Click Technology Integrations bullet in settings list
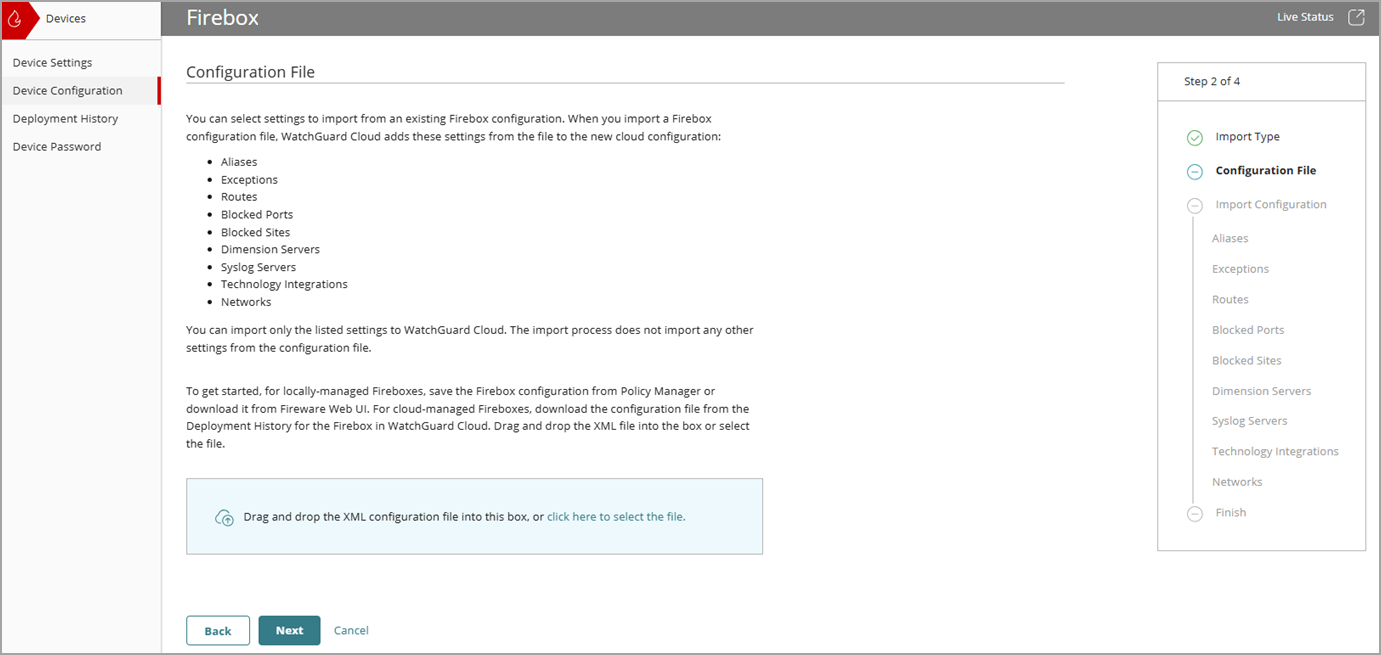The height and width of the screenshot is (655, 1381). click(284, 284)
